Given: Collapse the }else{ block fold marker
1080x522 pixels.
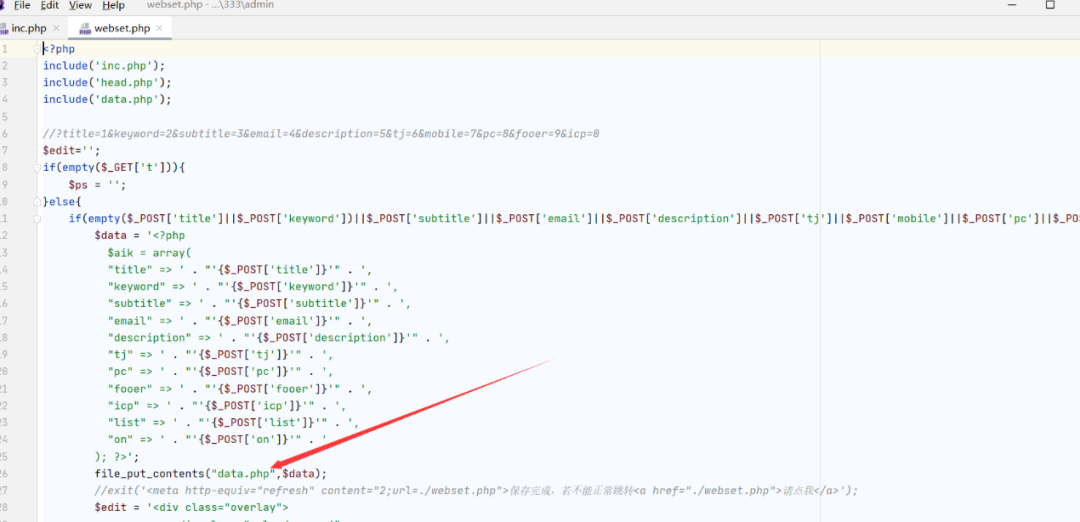Looking at the screenshot, I should click(x=37, y=202).
